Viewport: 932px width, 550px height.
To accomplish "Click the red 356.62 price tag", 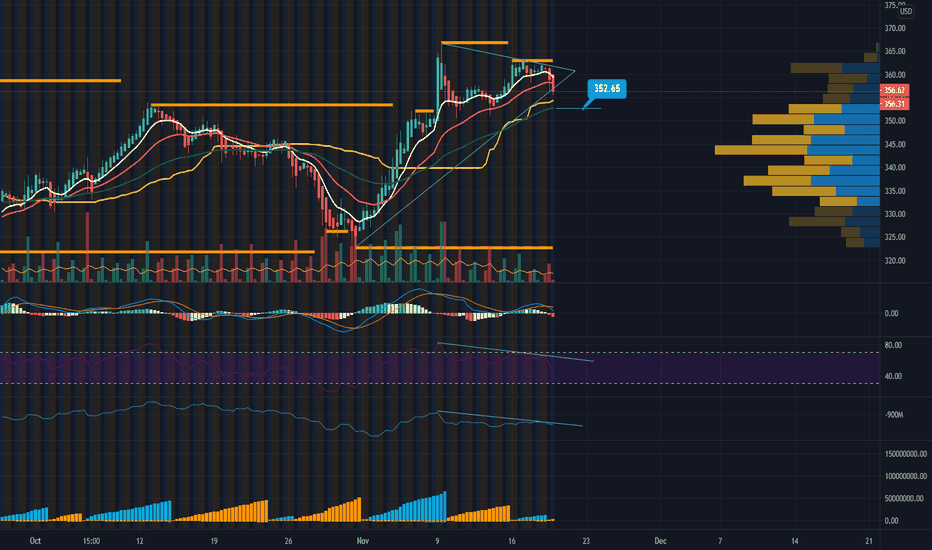I will (894, 90).
